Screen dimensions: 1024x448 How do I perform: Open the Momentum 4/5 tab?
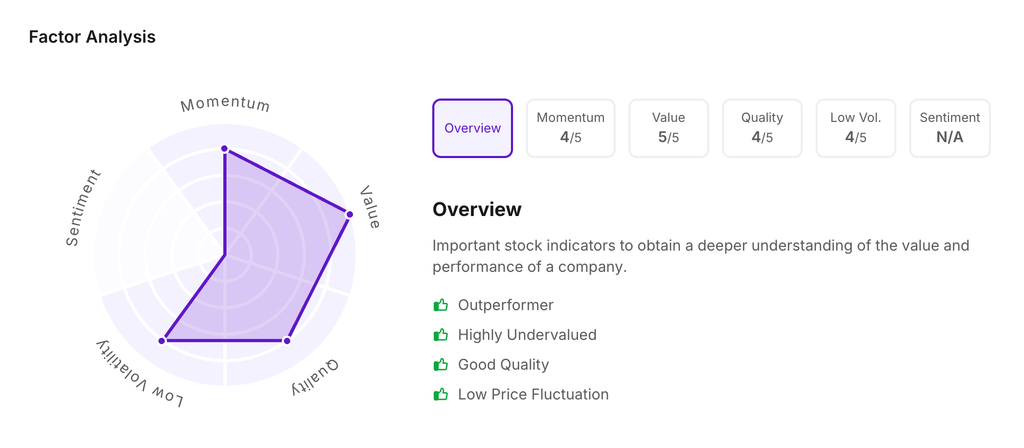[570, 128]
